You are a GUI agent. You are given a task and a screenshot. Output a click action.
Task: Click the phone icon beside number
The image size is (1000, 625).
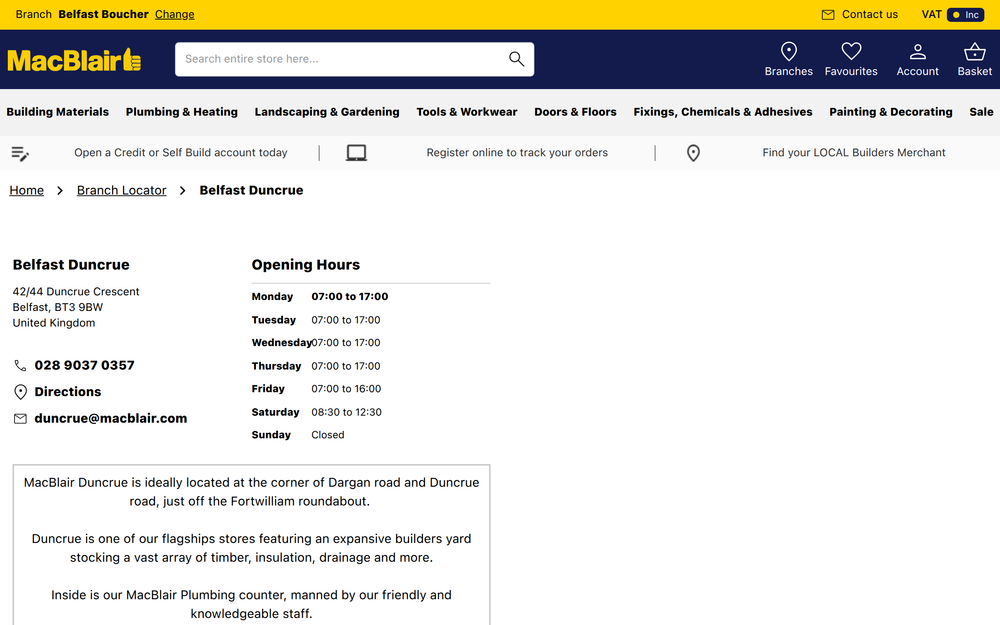(20, 365)
